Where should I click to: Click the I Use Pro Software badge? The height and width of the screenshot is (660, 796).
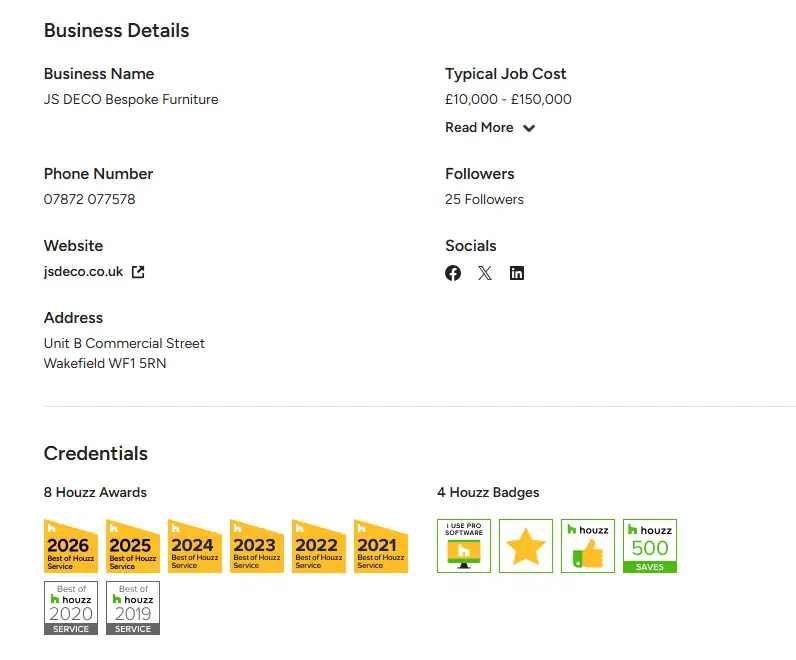click(x=464, y=546)
